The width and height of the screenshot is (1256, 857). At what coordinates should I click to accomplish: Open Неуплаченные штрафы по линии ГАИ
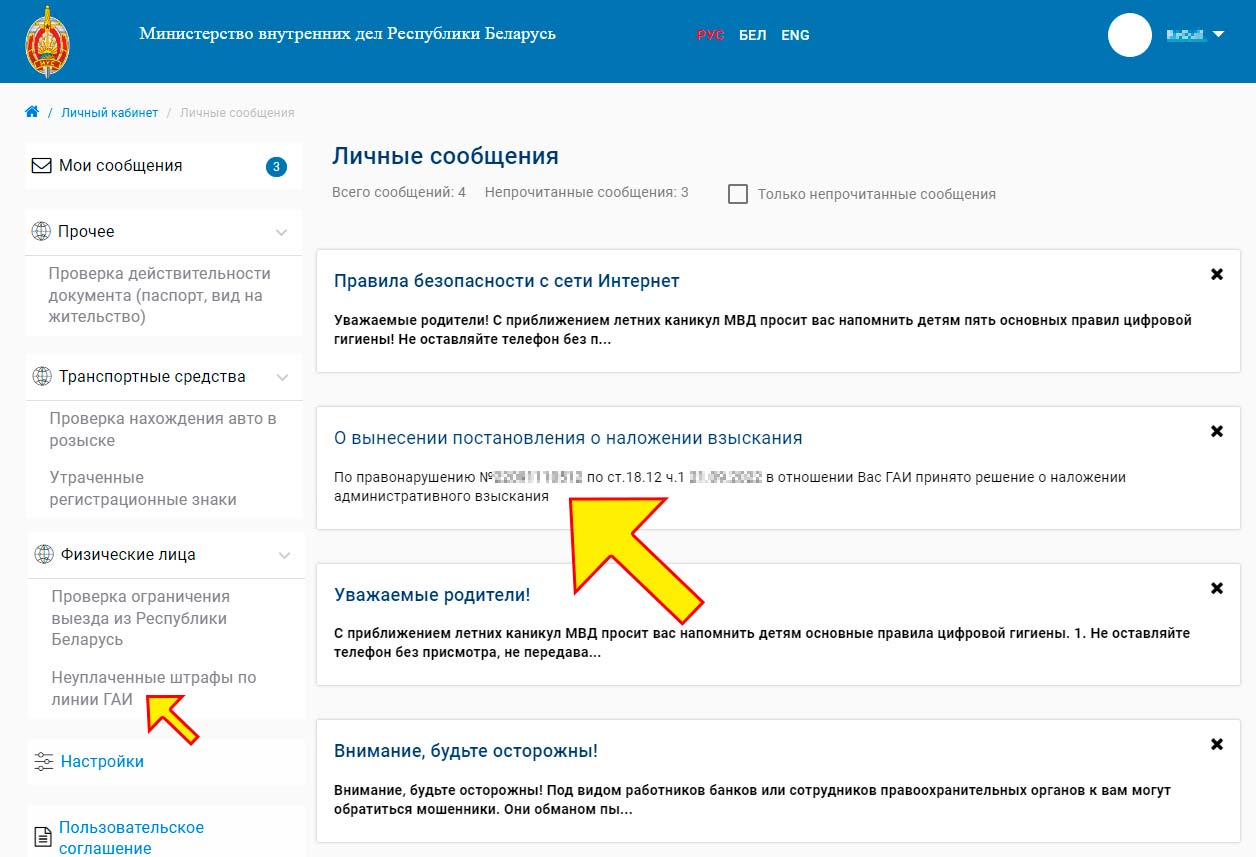[x=155, y=688]
